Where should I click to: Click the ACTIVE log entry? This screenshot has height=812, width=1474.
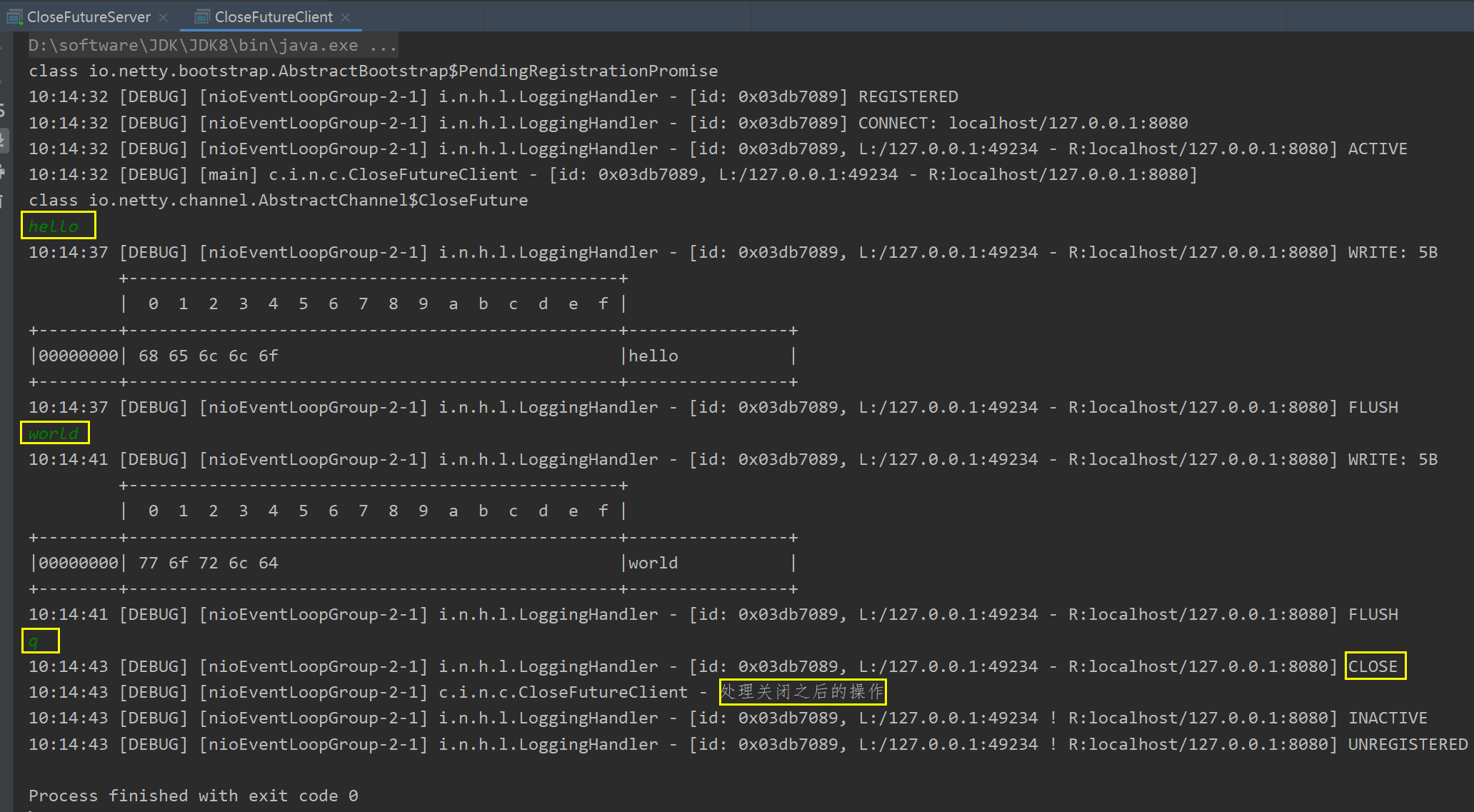click(718, 149)
